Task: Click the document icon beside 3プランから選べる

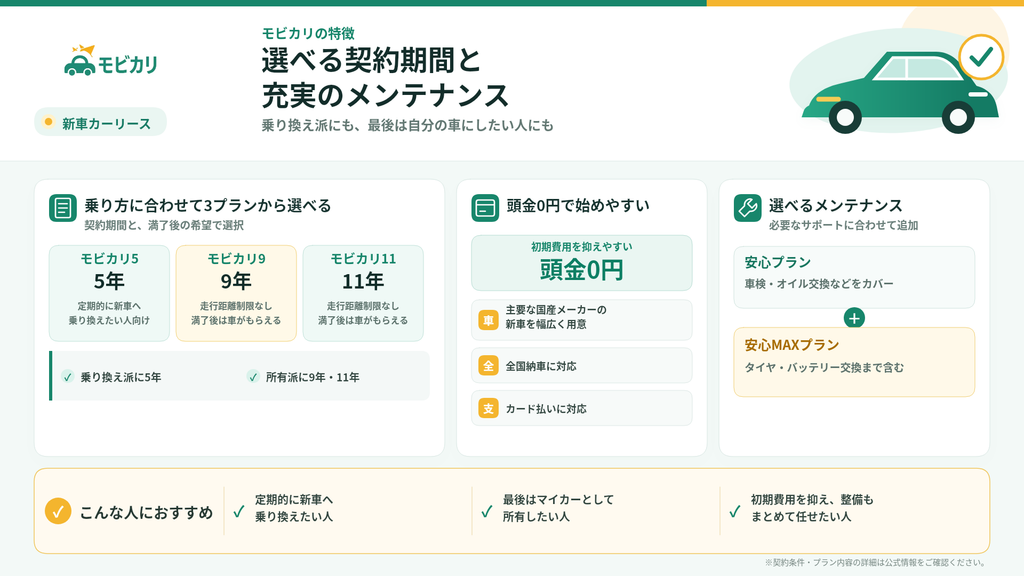Action: pyautogui.click(x=63, y=208)
